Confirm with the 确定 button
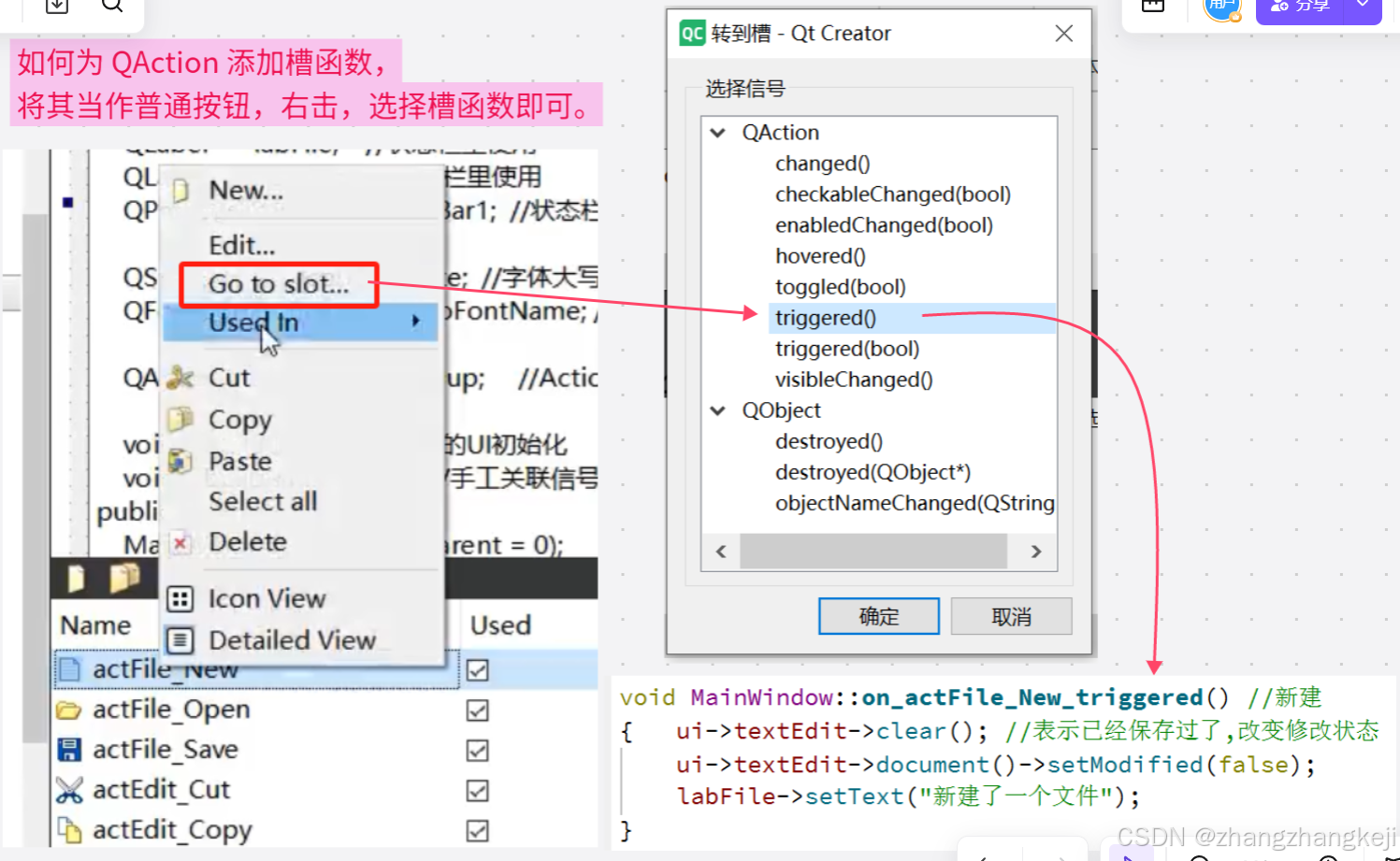This screenshot has height=861, width=1400. coord(879,616)
